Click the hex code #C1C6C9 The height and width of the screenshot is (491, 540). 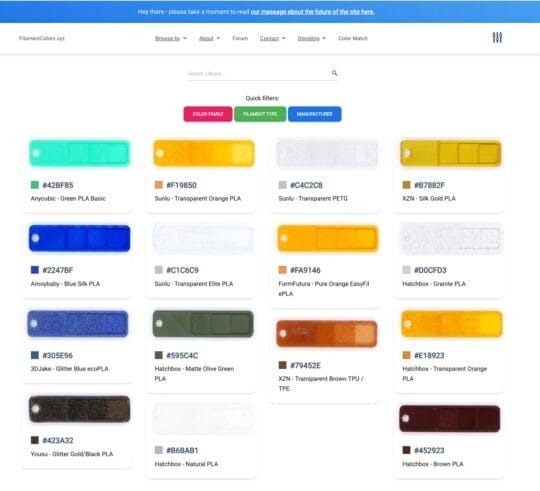click(183, 270)
